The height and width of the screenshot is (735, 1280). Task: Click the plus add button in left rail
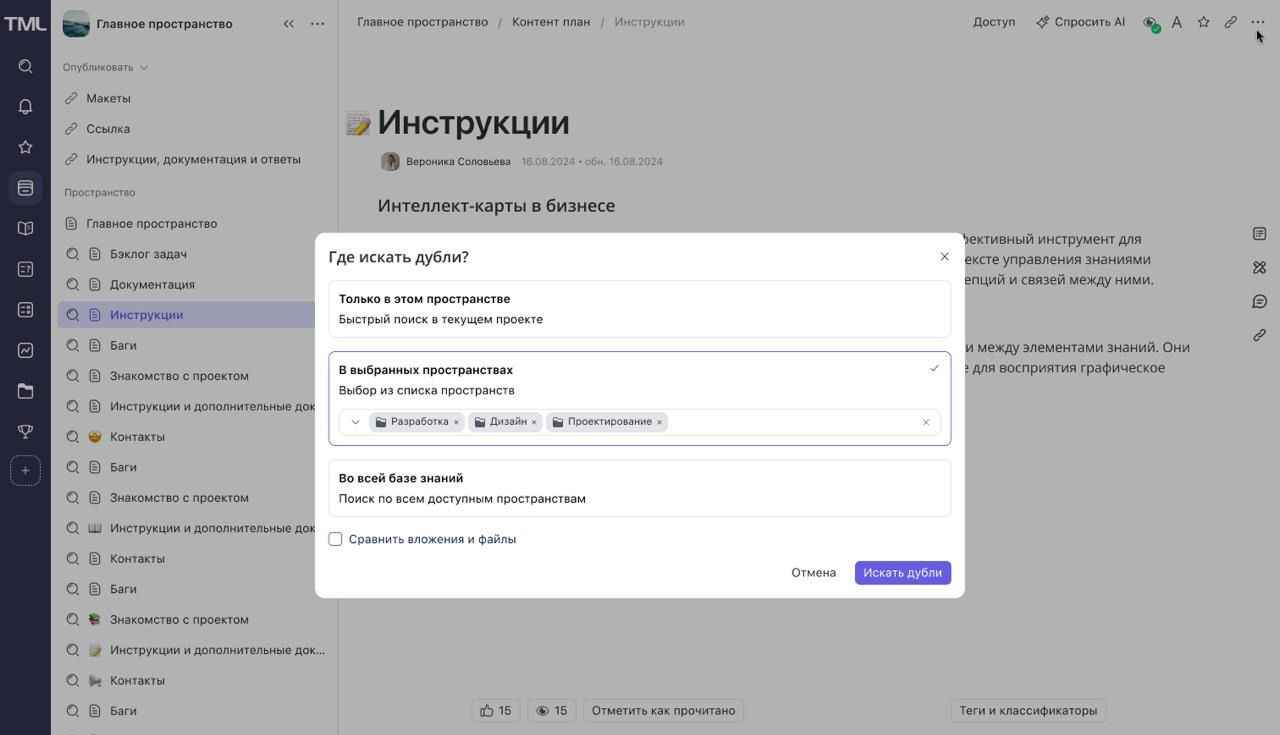25,471
